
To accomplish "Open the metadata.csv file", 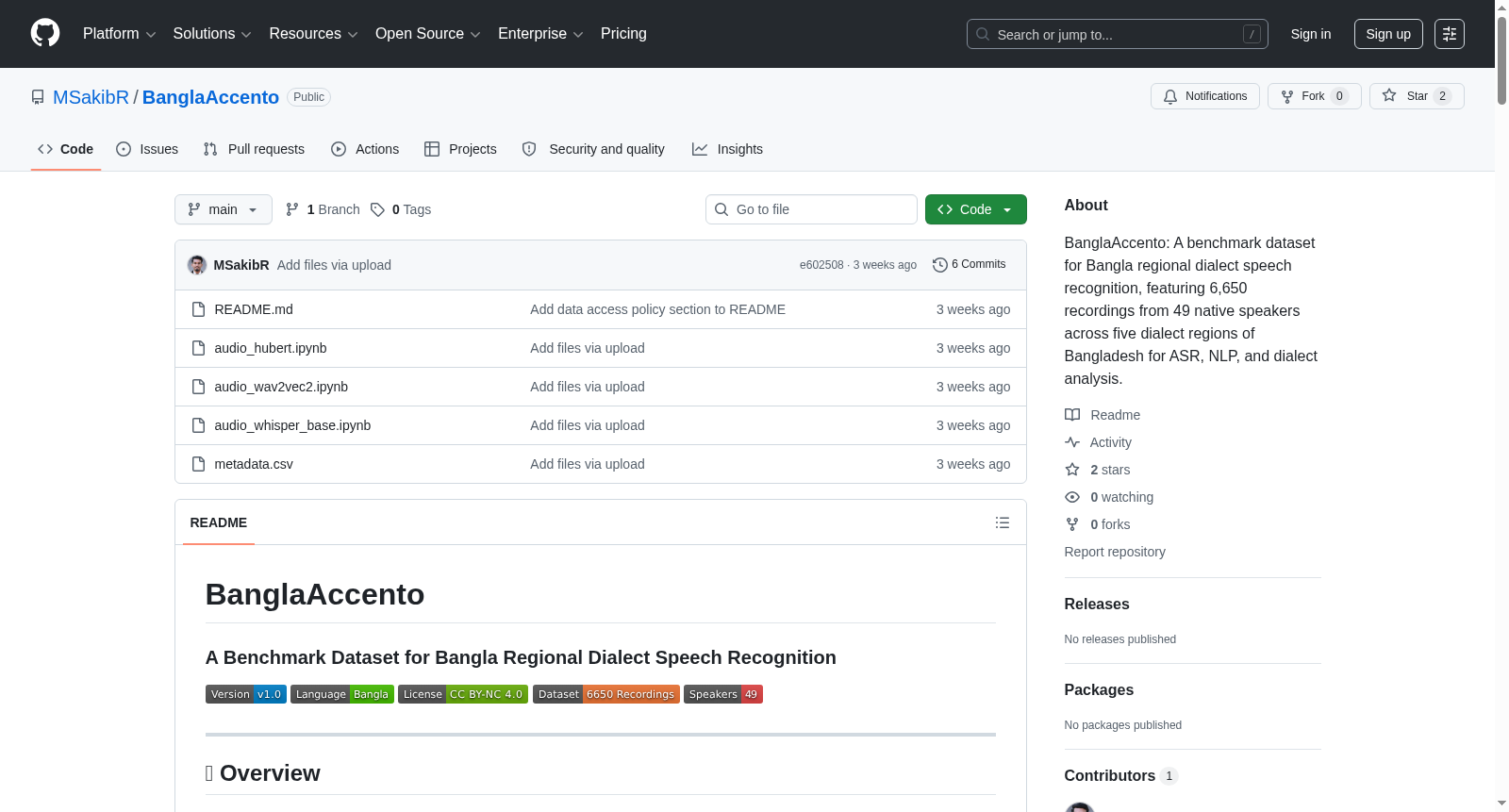I will 254,464.
